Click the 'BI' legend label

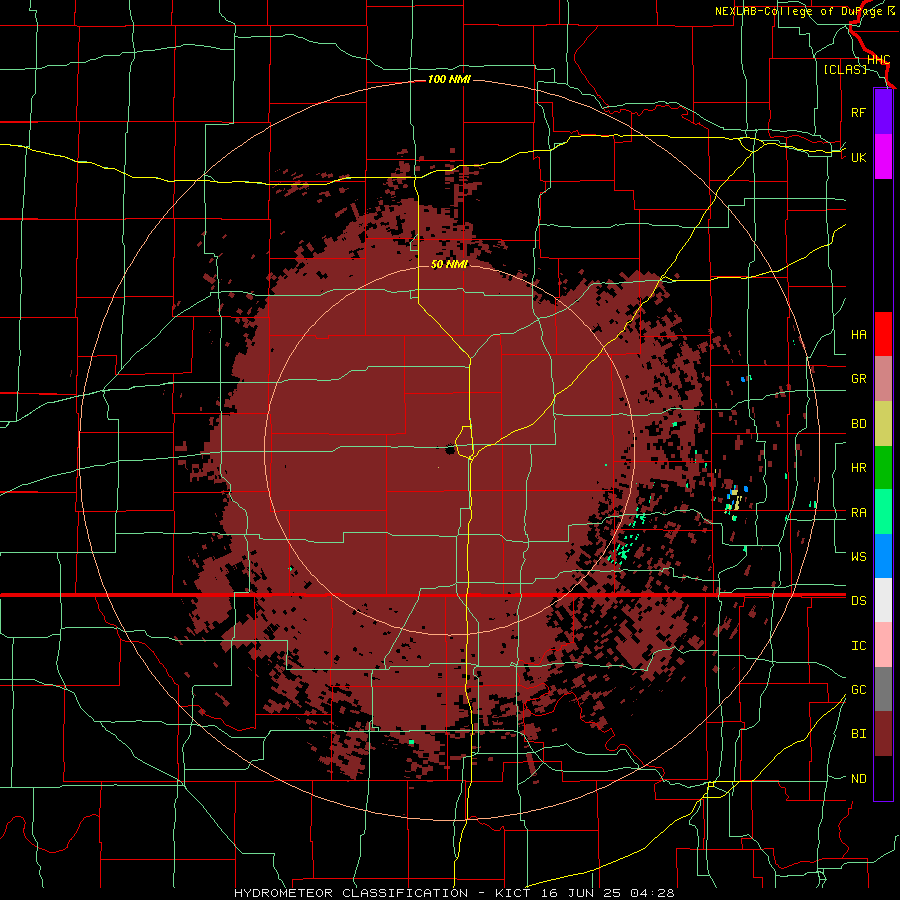click(x=858, y=734)
